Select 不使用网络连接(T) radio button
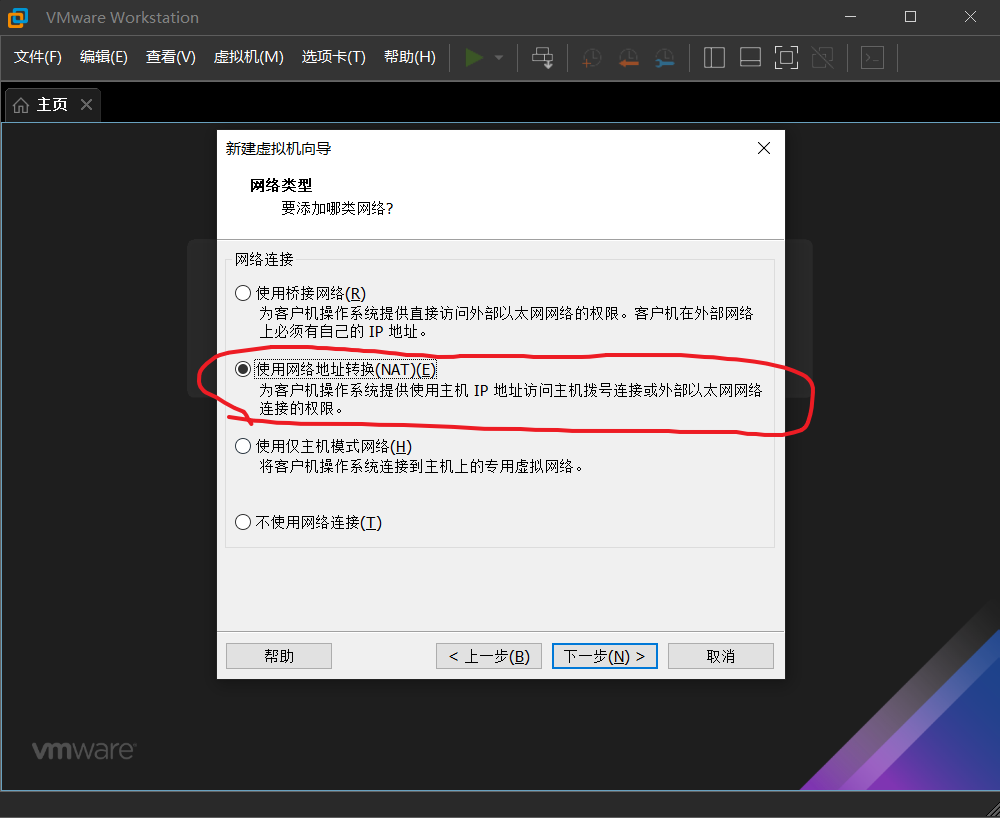Viewport: 1000px width, 818px height. [242, 522]
